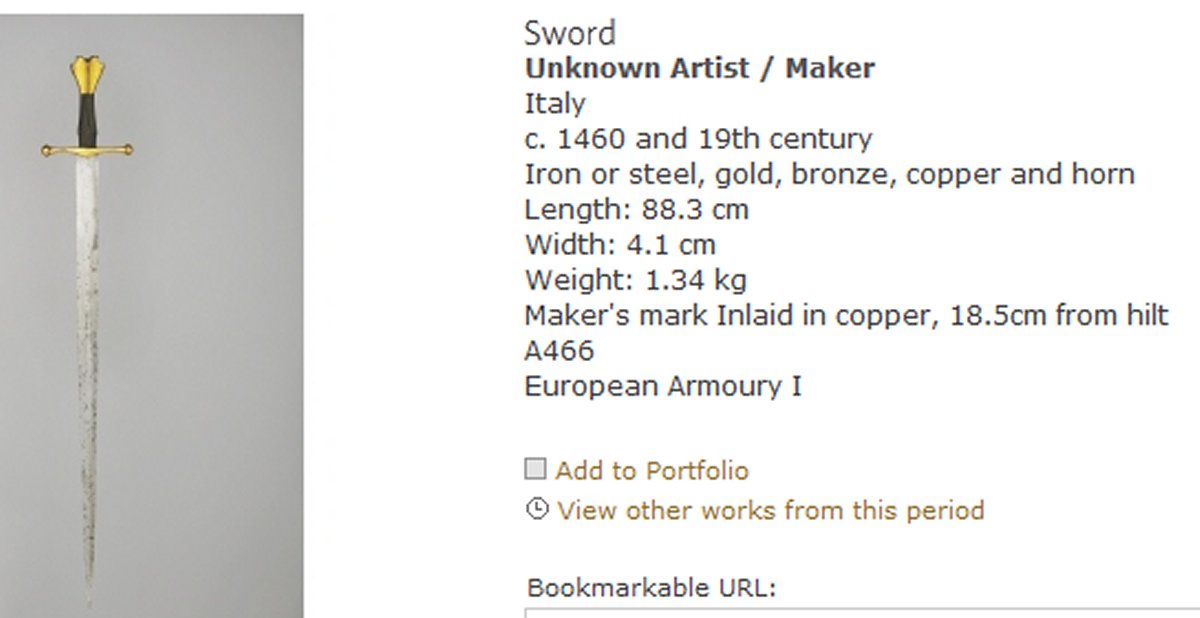Tick the Add to Portfolio checkbox
The height and width of the screenshot is (618, 1200).
pyautogui.click(x=536, y=469)
